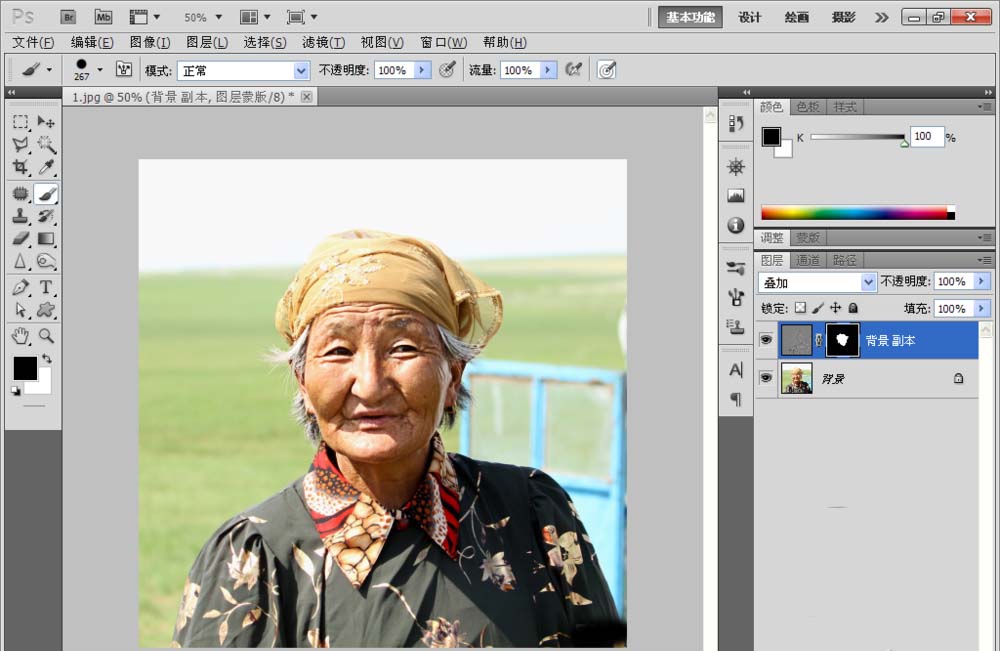1000x651 pixels.
Task: Select the Eraser tool
Action: tap(20, 239)
